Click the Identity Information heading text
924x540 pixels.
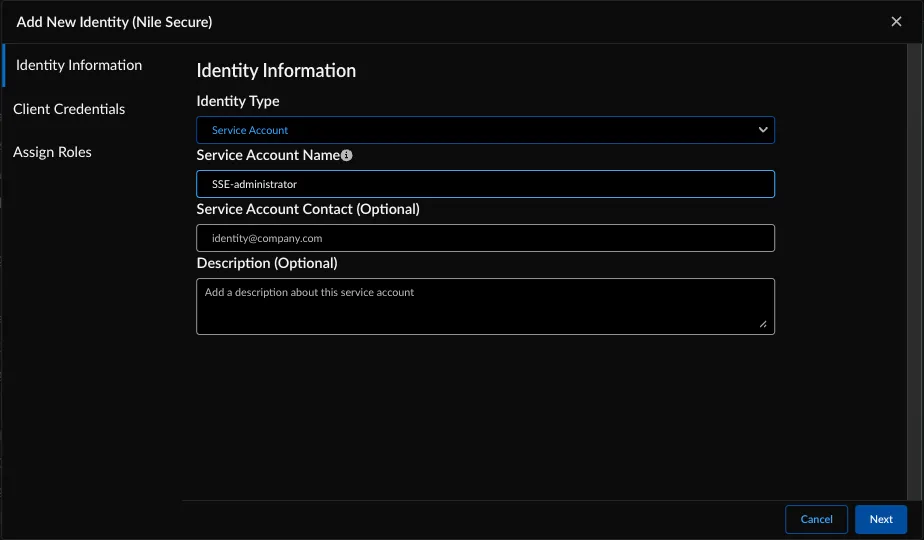coord(276,71)
